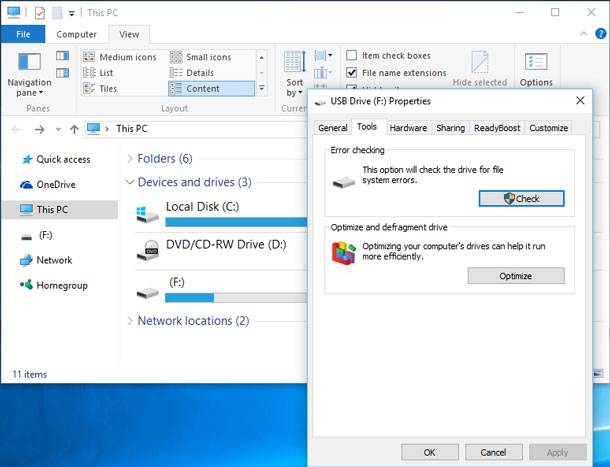Choose Tiles layout
Viewport: 610px width, 467px height.
tap(100, 89)
